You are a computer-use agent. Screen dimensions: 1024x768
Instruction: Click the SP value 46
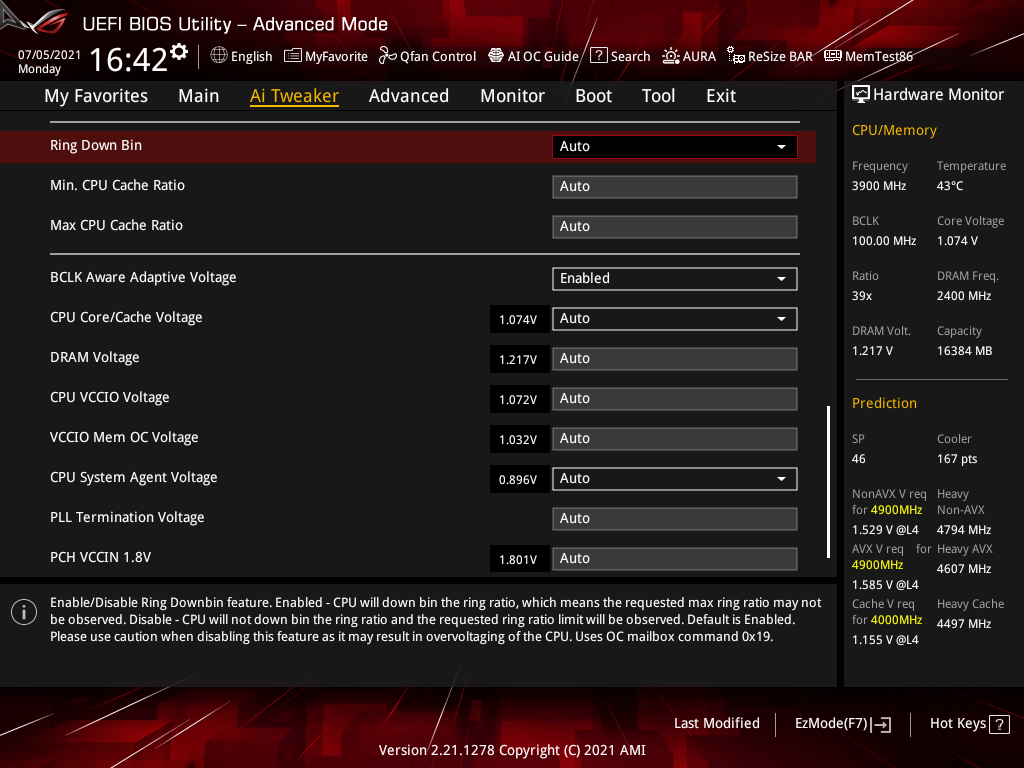pos(859,459)
